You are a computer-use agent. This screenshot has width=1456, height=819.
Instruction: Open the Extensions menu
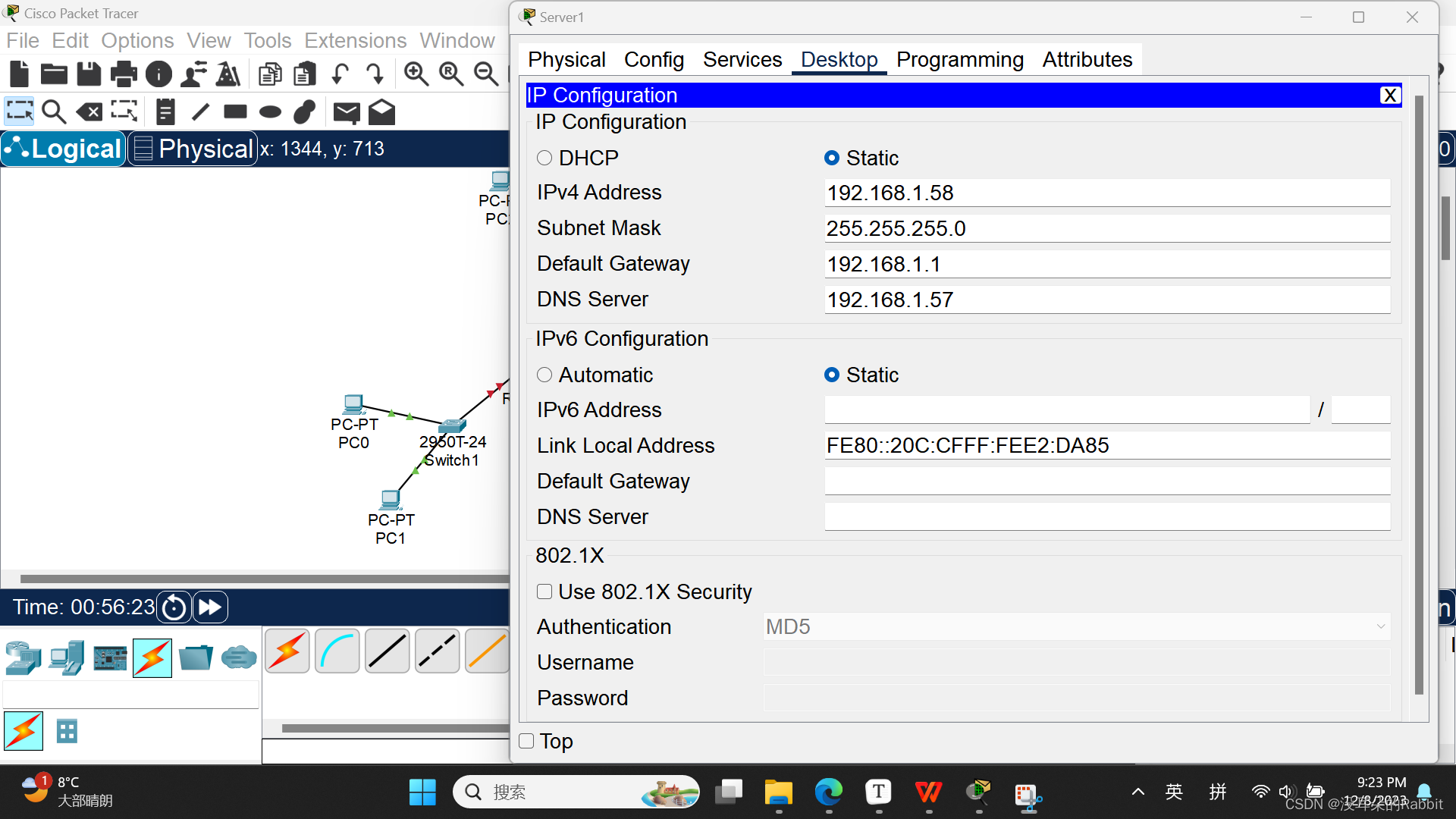(x=356, y=40)
